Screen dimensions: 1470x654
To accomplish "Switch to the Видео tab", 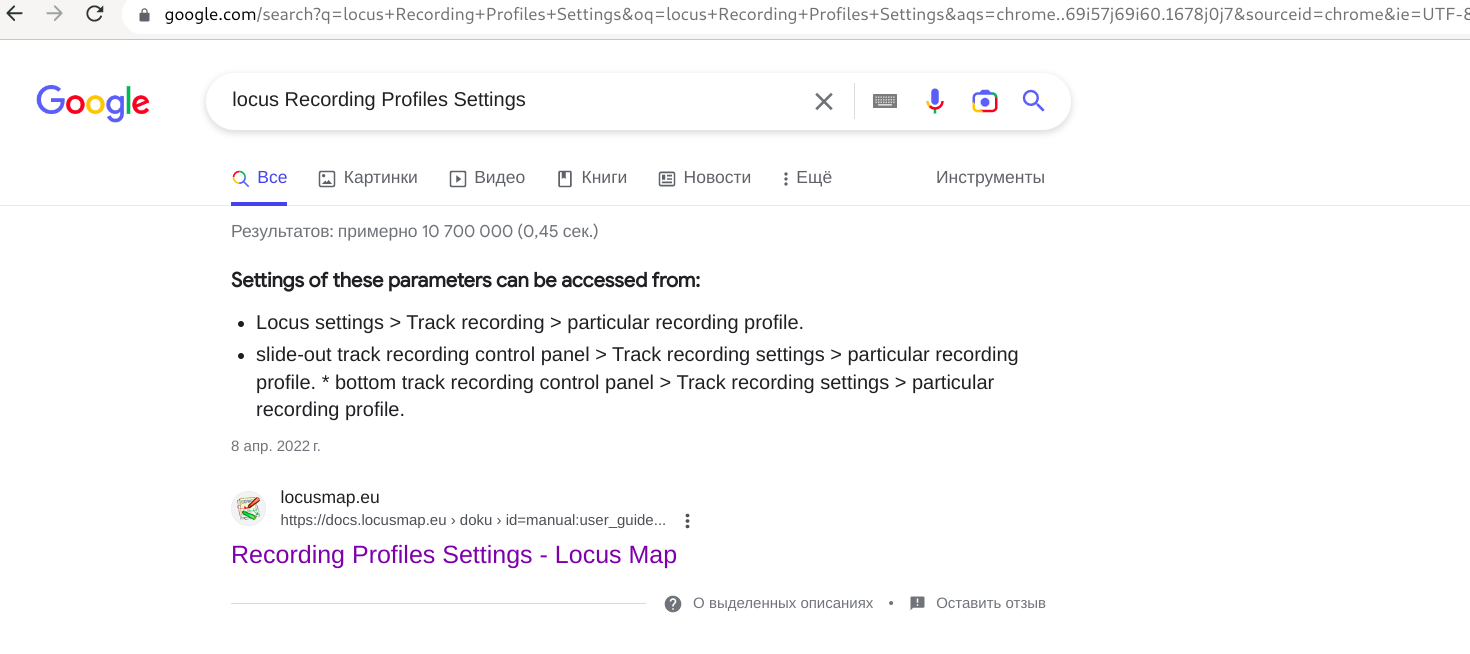I will [487, 178].
